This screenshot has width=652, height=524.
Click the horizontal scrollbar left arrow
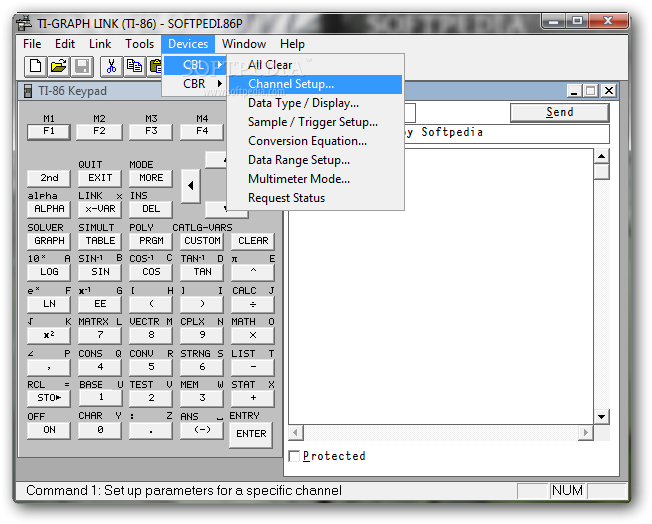[x=296, y=433]
